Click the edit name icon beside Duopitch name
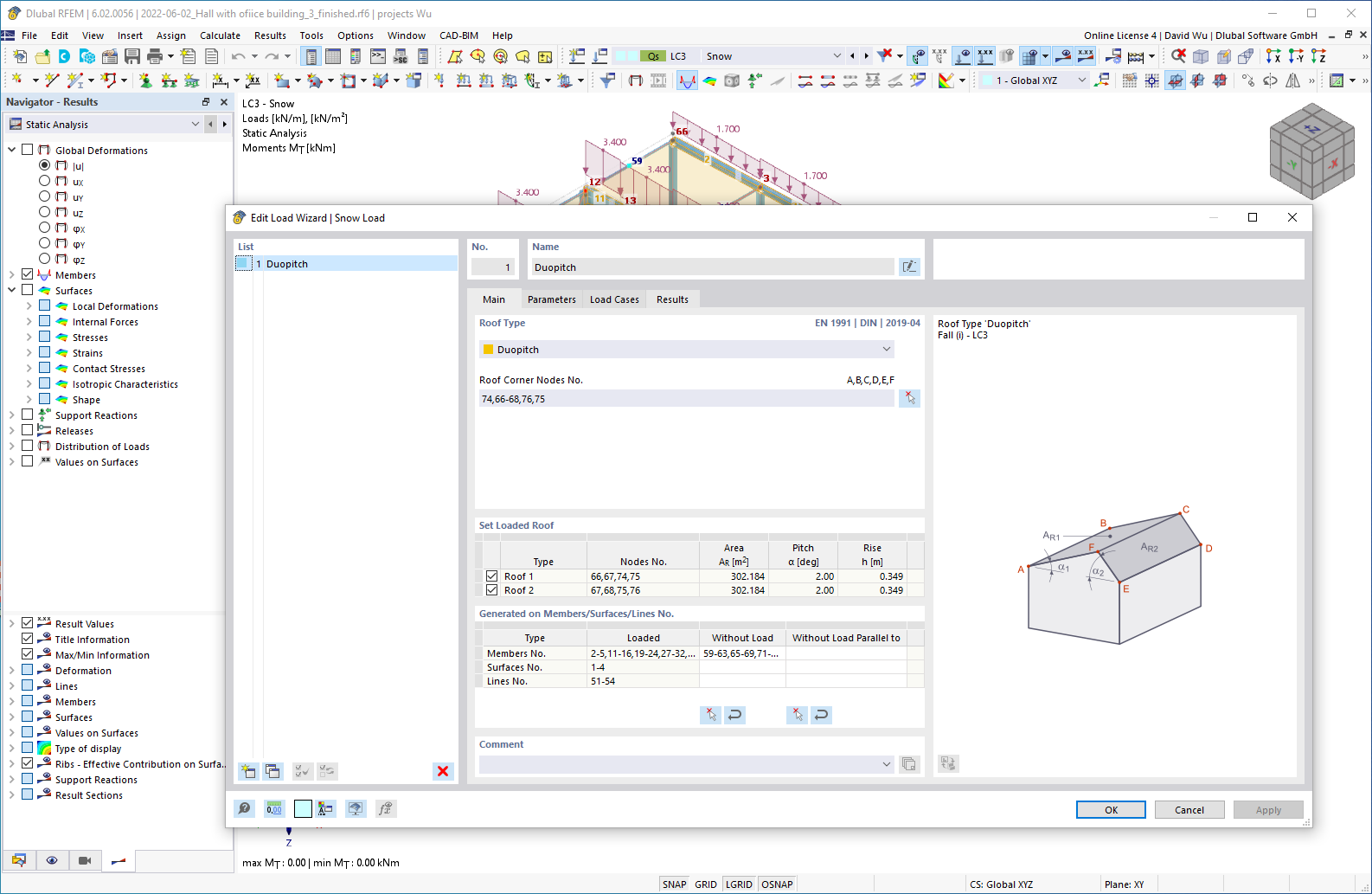 (x=909, y=267)
